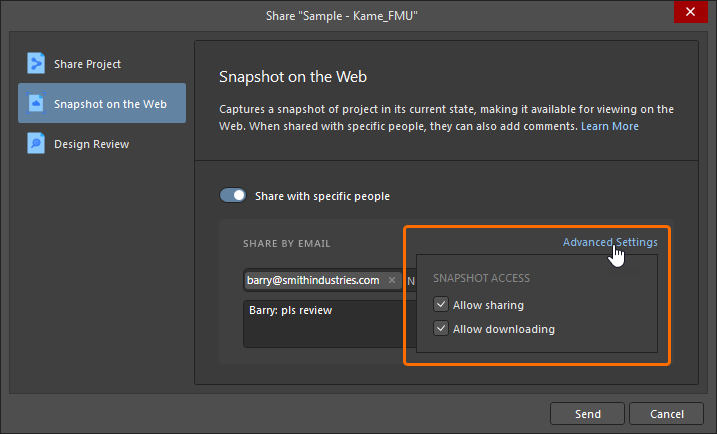Switch to Design Review tab

point(91,143)
